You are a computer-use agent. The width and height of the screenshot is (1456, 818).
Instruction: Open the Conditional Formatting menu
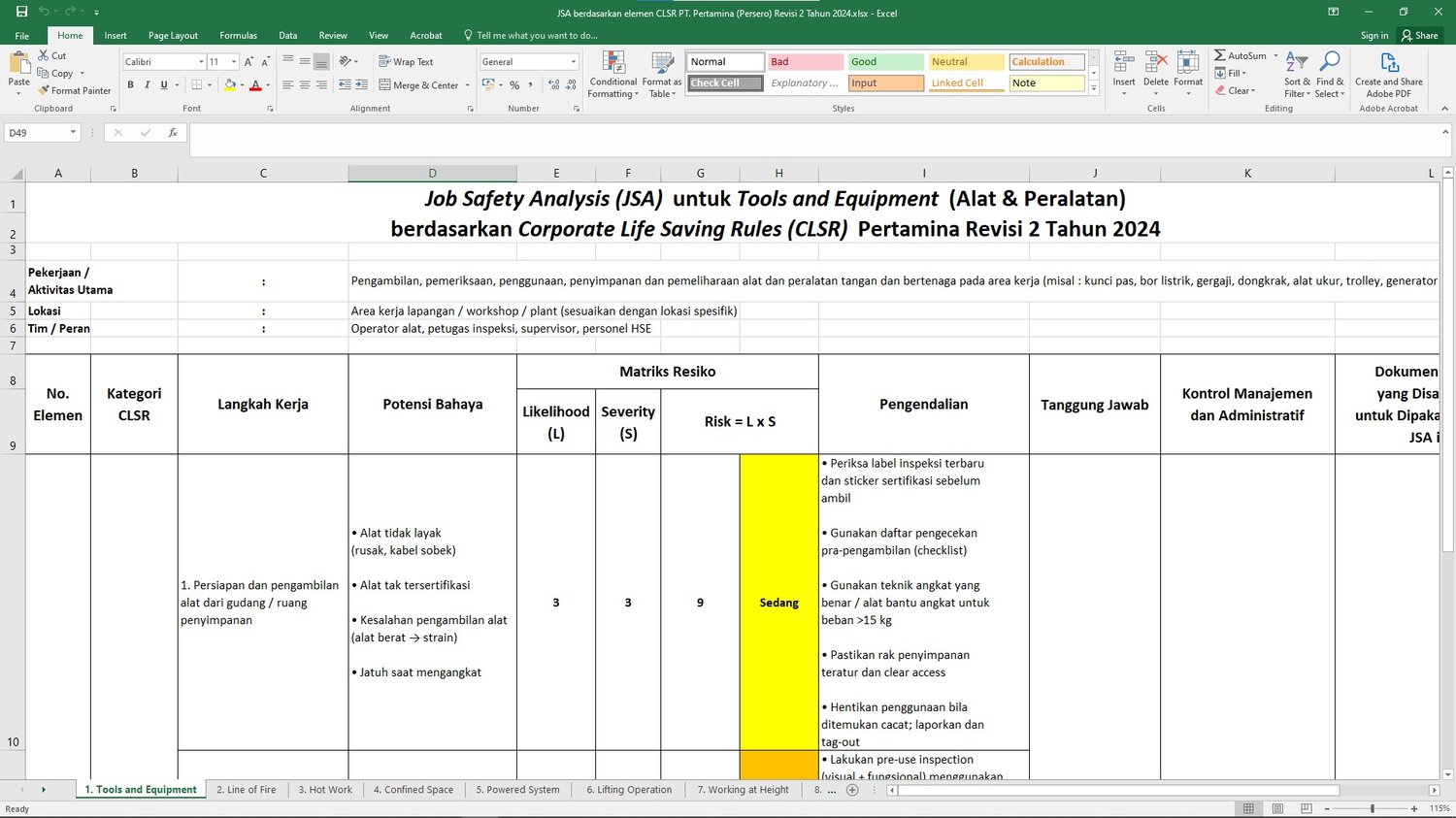[613, 75]
